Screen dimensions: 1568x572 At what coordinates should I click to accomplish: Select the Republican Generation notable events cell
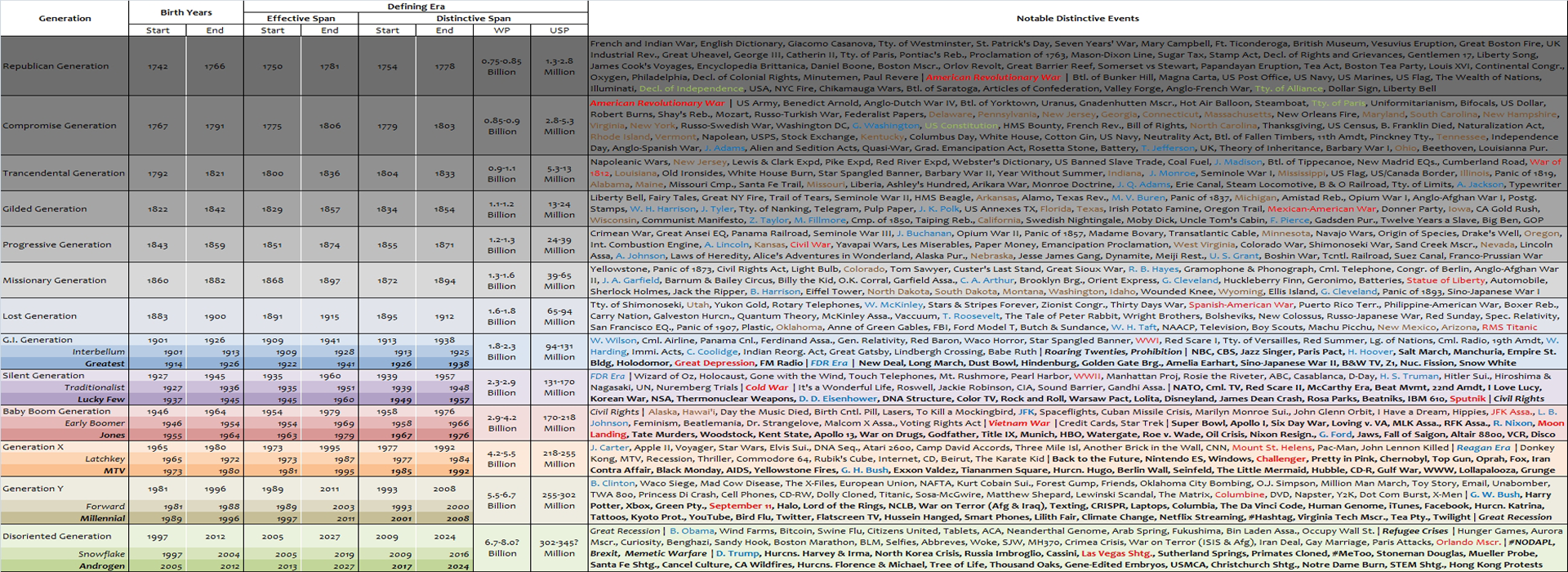click(1077, 66)
